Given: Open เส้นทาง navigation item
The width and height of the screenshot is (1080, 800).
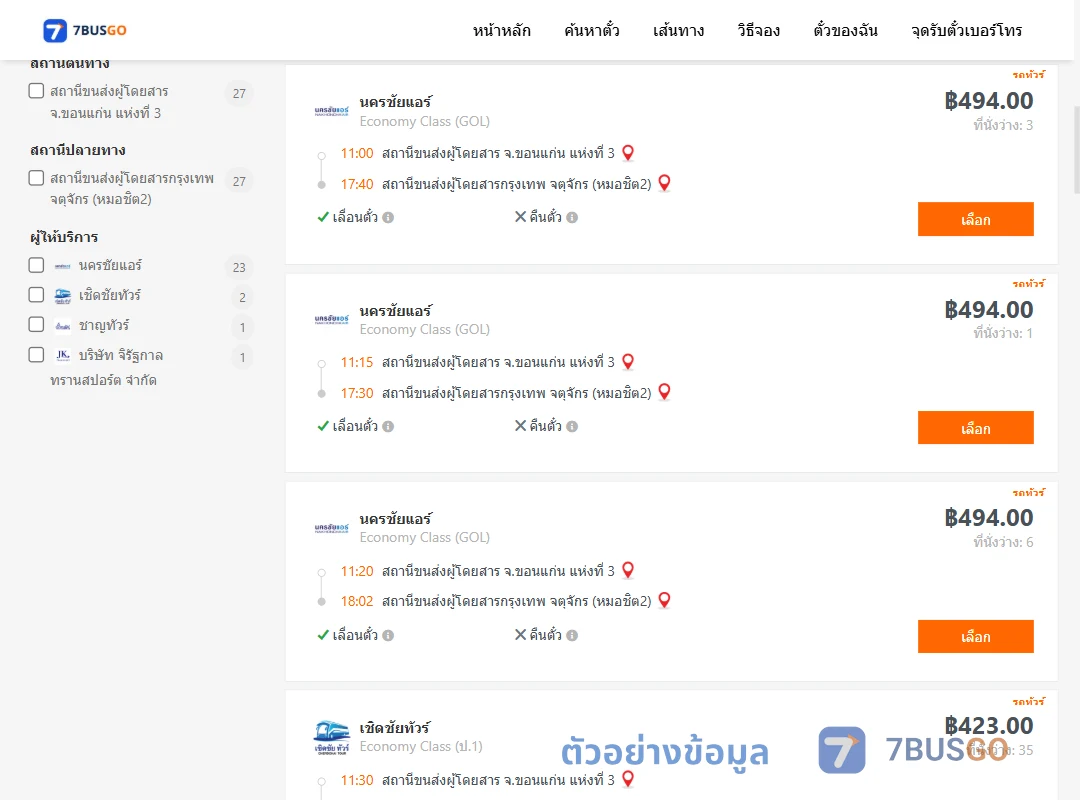Looking at the screenshot, I should [678, 30].
